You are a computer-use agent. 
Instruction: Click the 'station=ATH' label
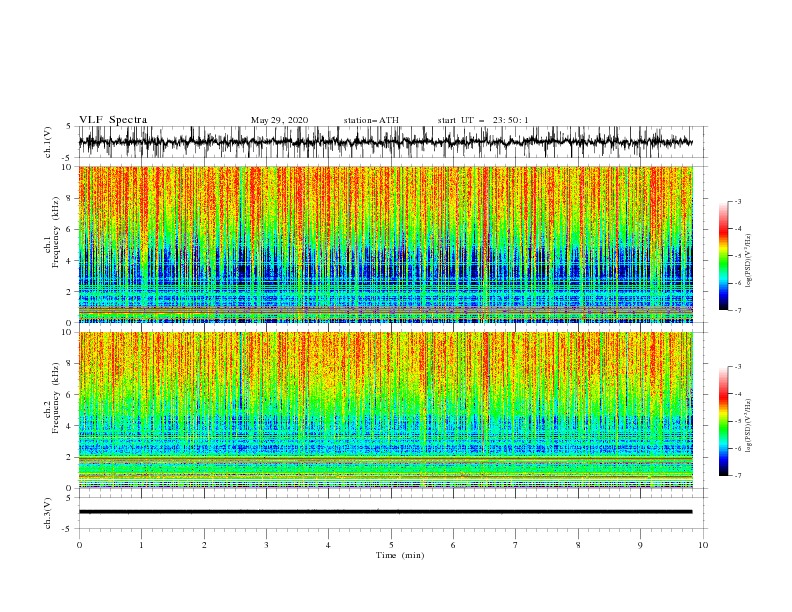(x=371, y=120)
